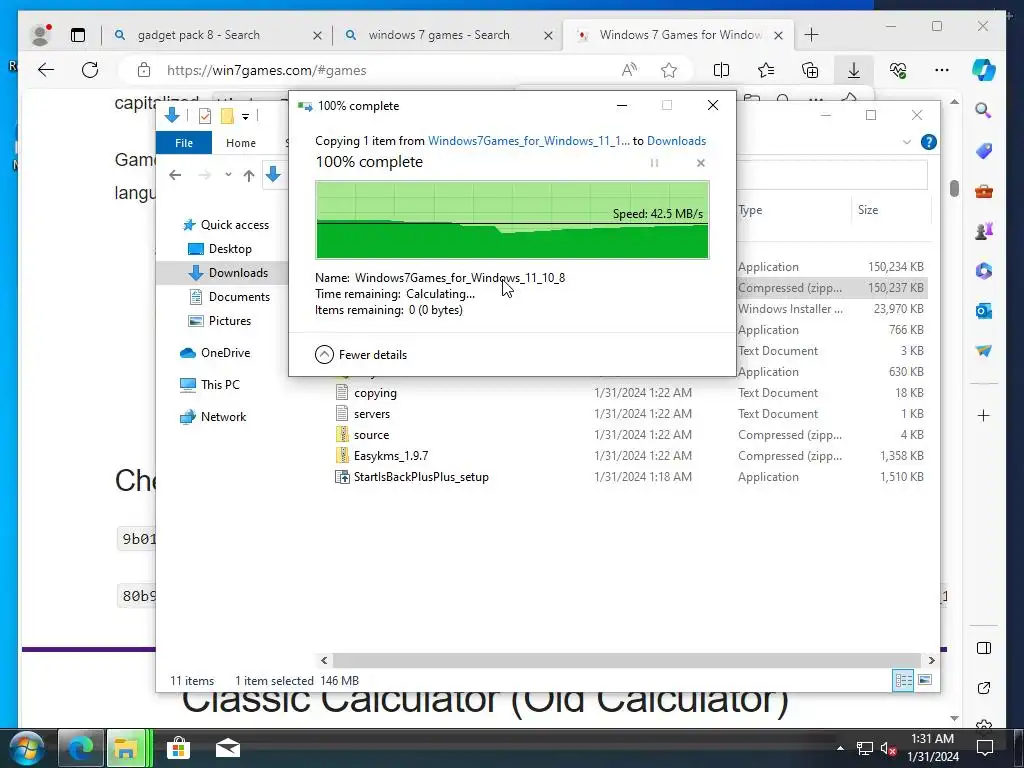1024x768 pixels.
Task: Open Browser essentials heart icon
Action: [898, 70]
